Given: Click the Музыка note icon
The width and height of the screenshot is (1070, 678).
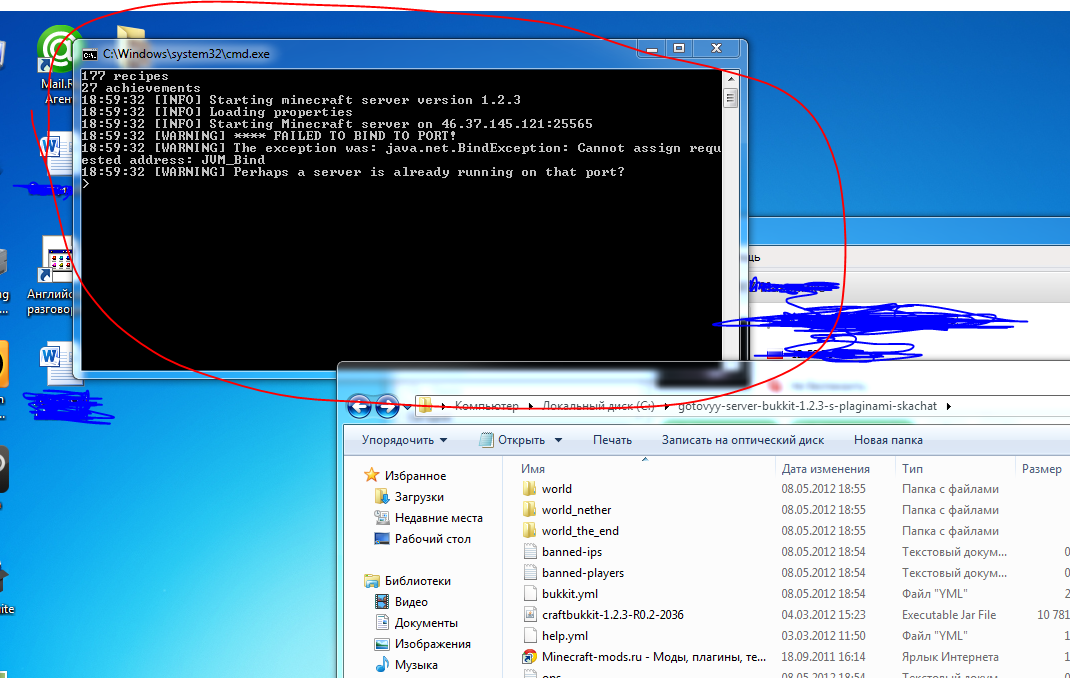Looking at the screenshot, I should 382,665.
